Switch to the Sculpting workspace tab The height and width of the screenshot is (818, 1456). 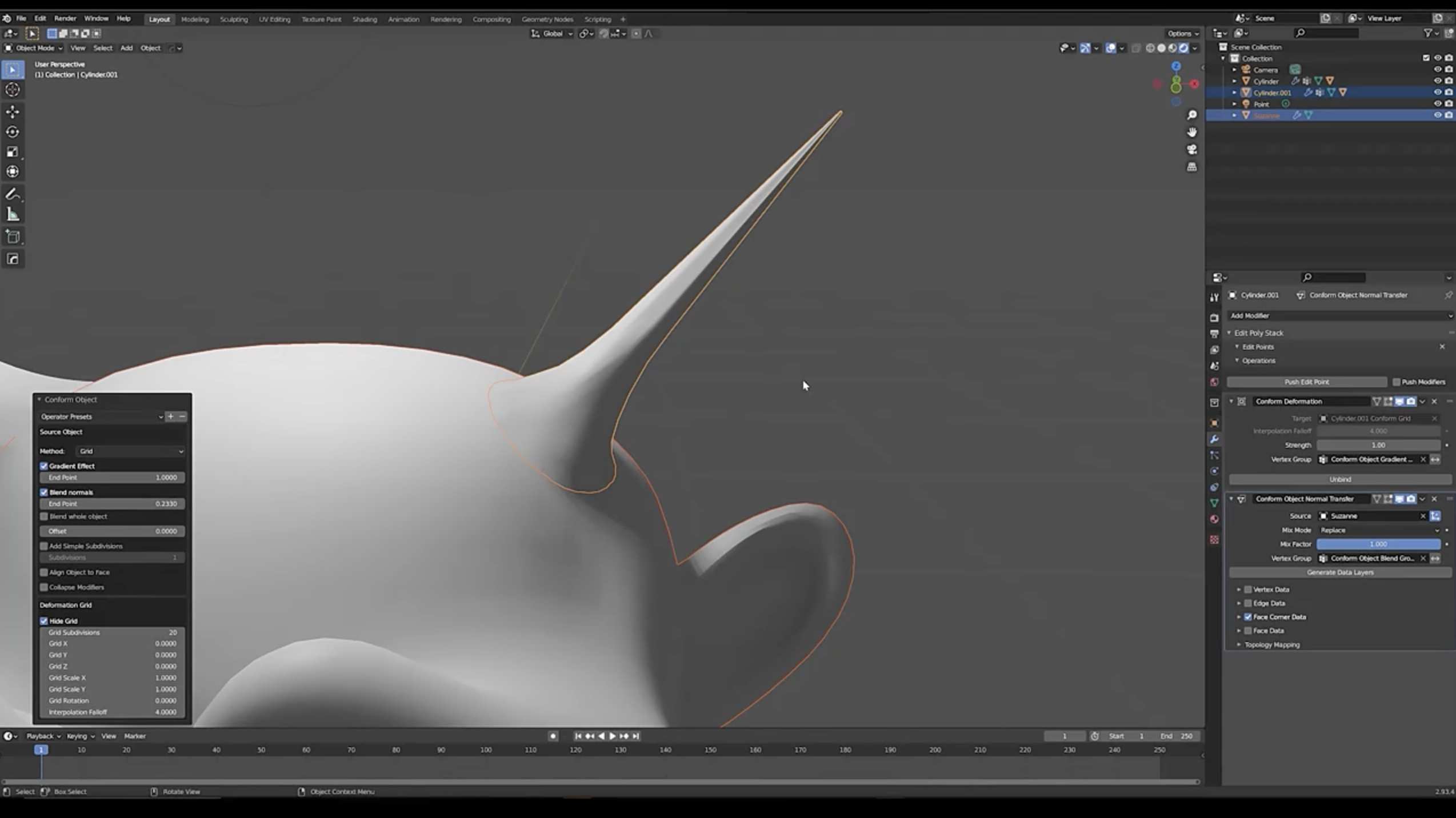coord(234,19)
